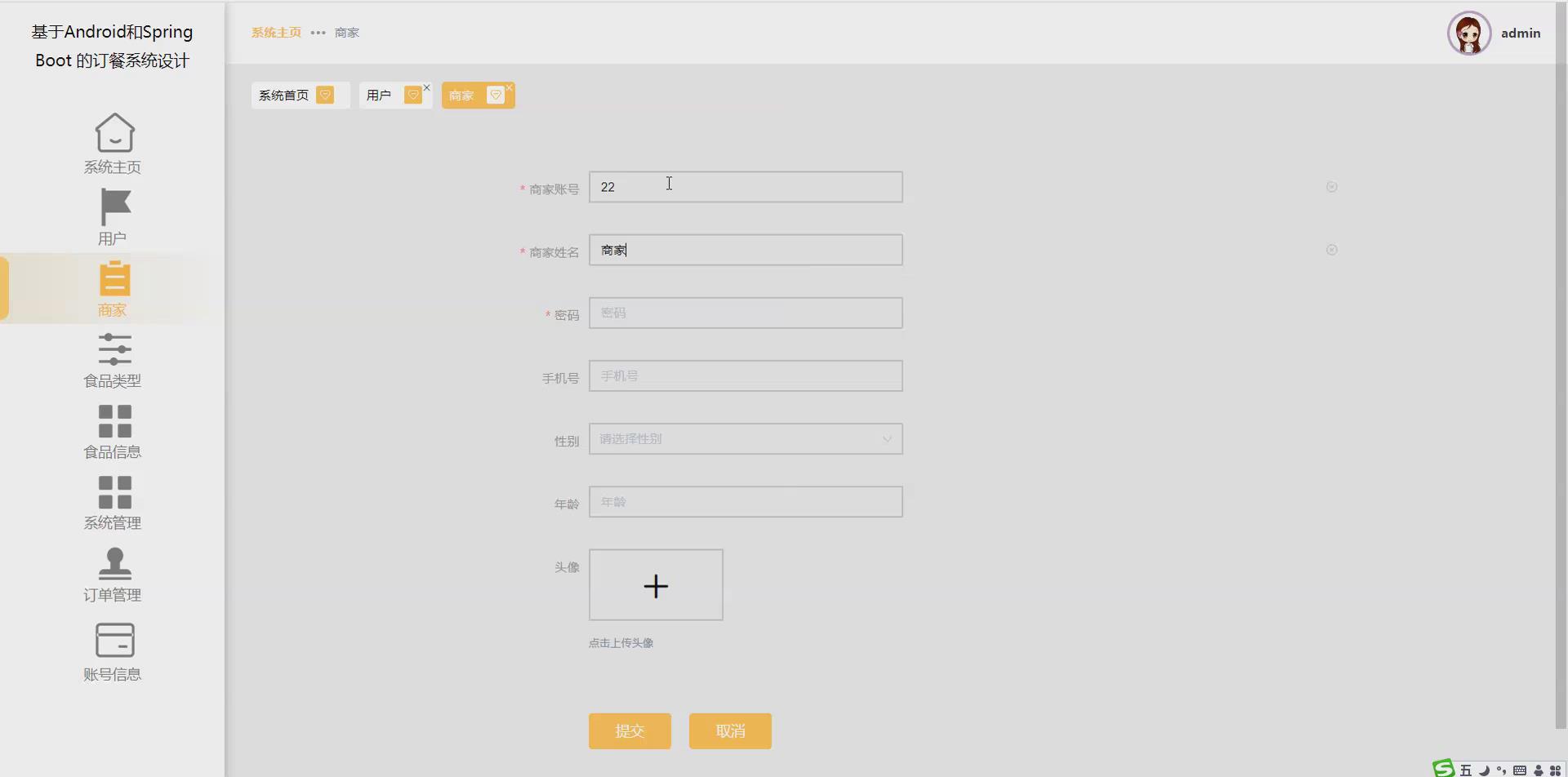Switch to the 用户 tab

pos(395,95)
